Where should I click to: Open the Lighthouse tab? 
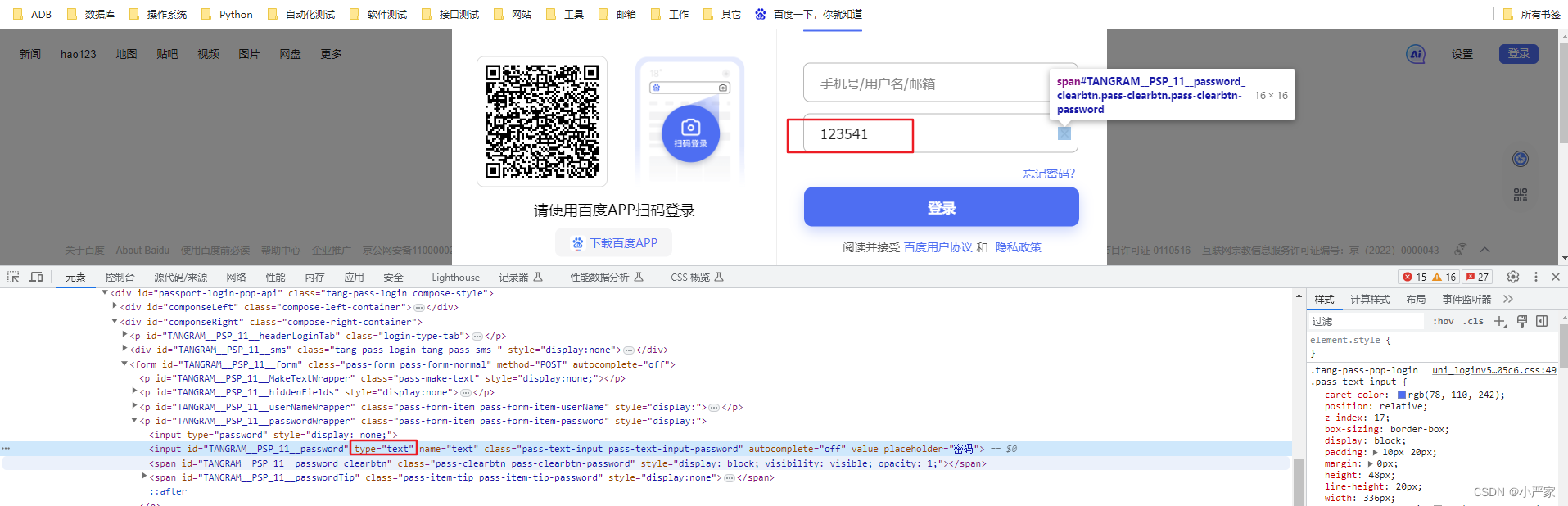455,278
